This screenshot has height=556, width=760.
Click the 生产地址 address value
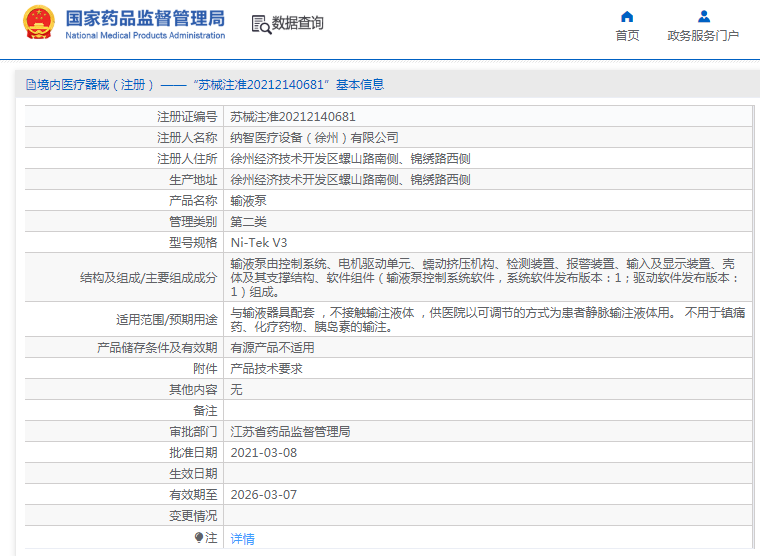350,180
